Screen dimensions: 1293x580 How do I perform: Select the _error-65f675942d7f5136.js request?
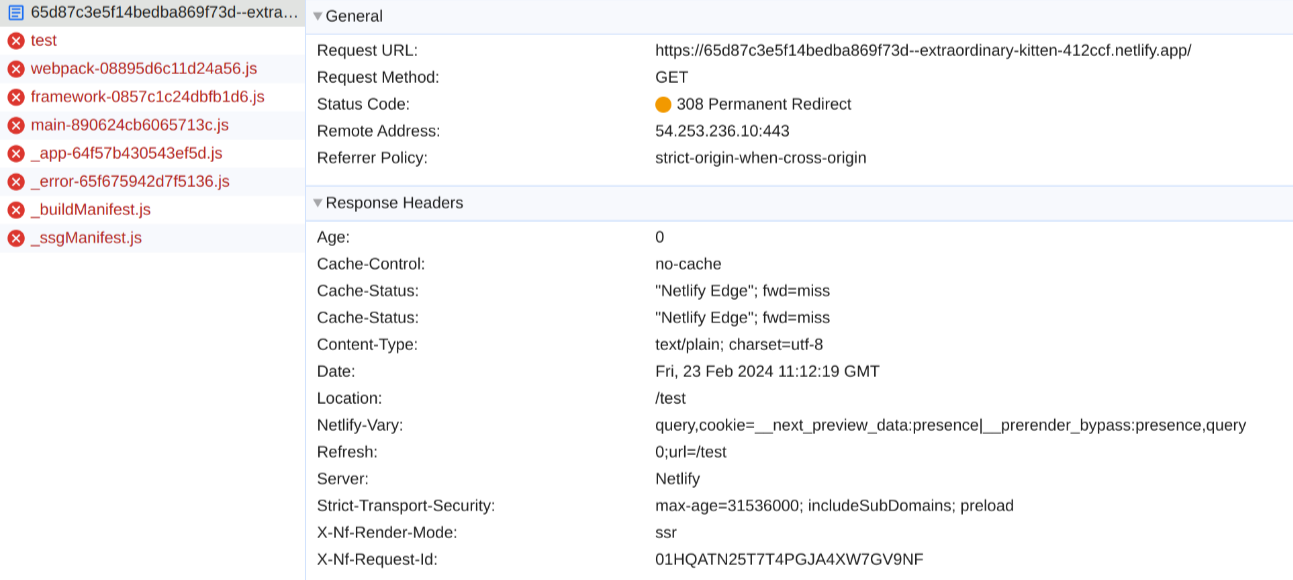tap(130, 182)
